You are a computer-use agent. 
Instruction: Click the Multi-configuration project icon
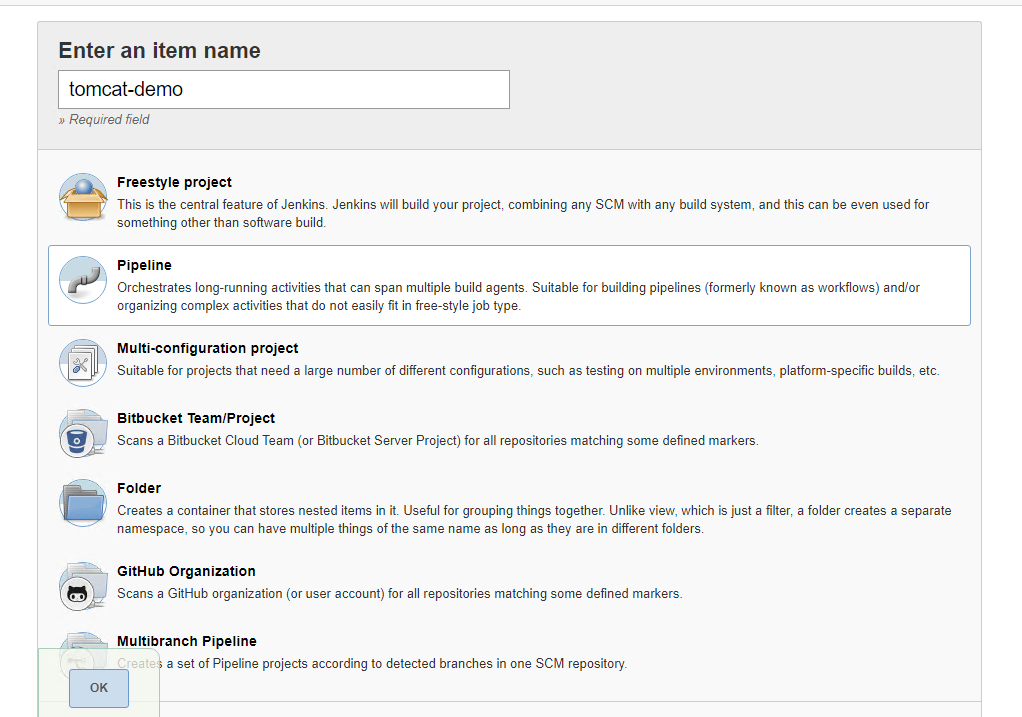(x=83, y=363)
